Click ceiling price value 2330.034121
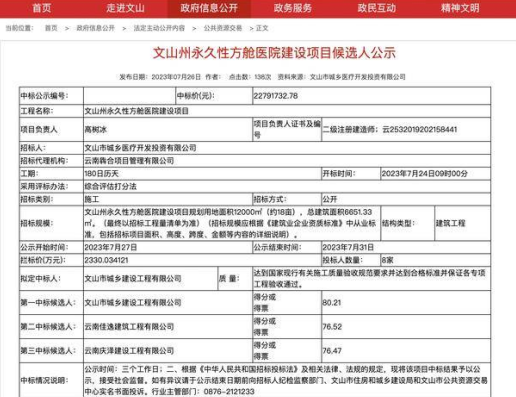Viewport: 516px width, 397px height. click(x=106, y=260)
